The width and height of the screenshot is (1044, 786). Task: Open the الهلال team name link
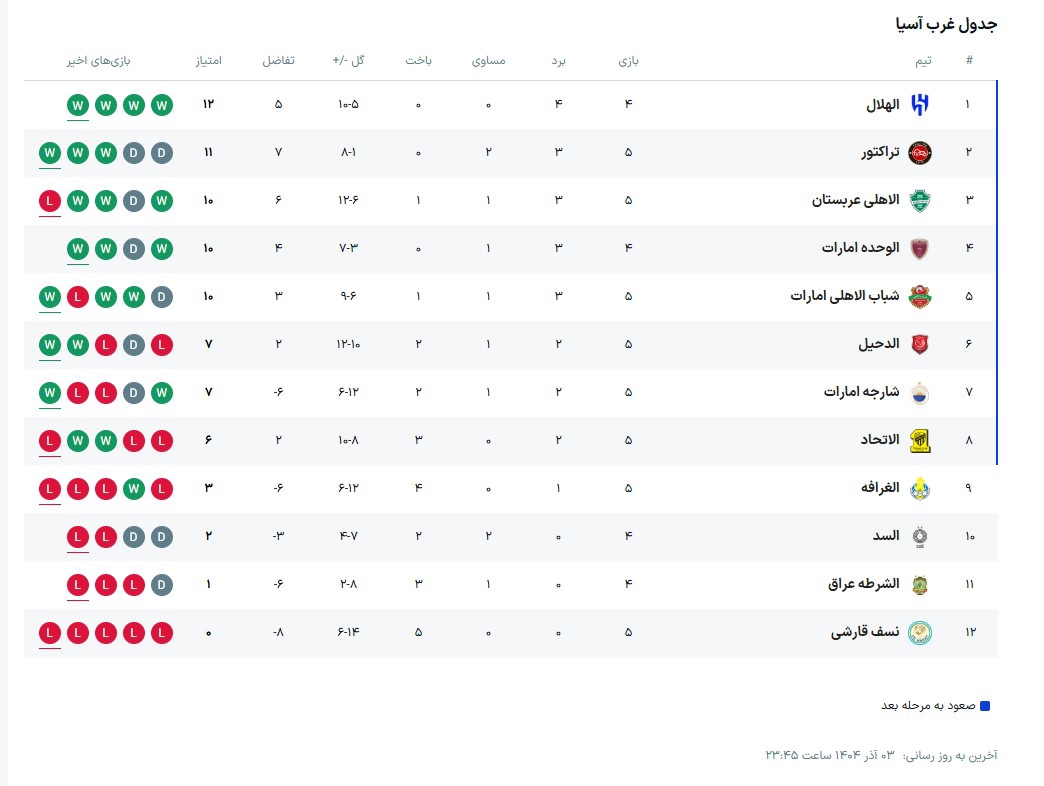882,104
